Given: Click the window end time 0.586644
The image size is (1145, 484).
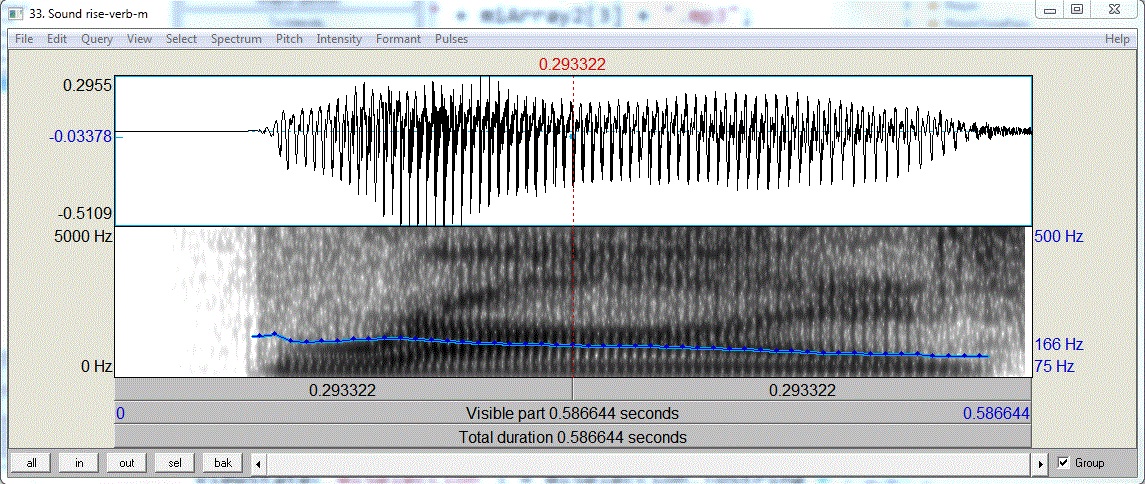Looking at the screenshot, I should point(996,414).
